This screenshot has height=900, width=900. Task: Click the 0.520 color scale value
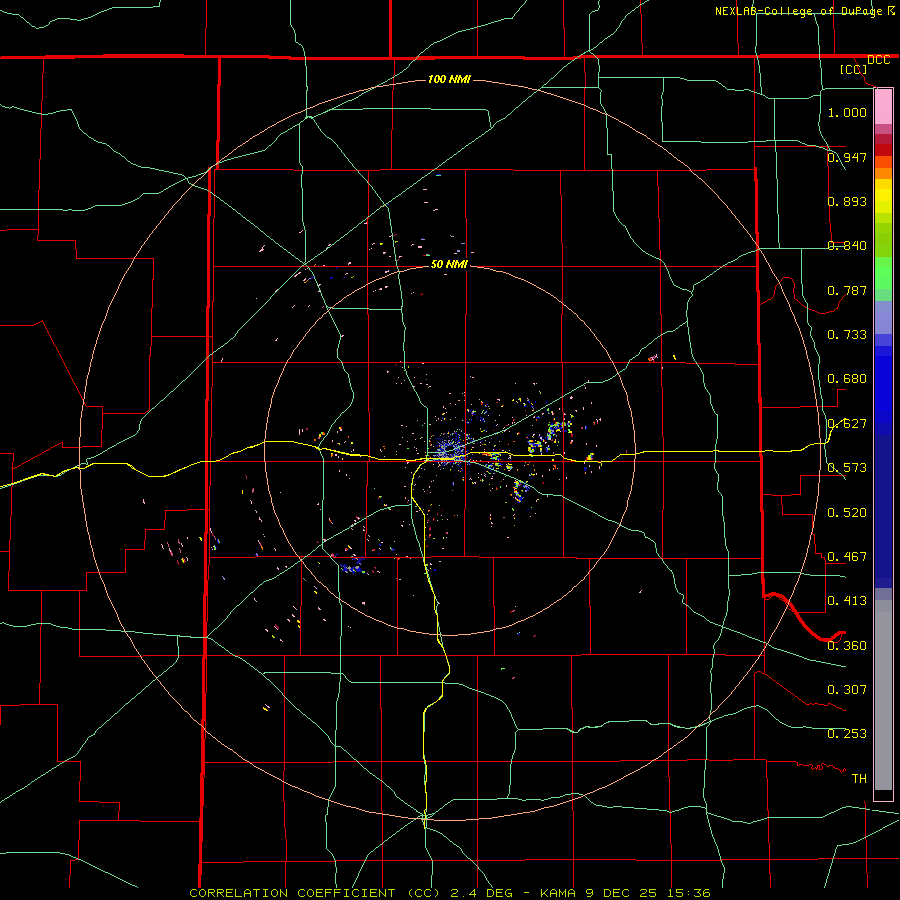pos(847,513)
